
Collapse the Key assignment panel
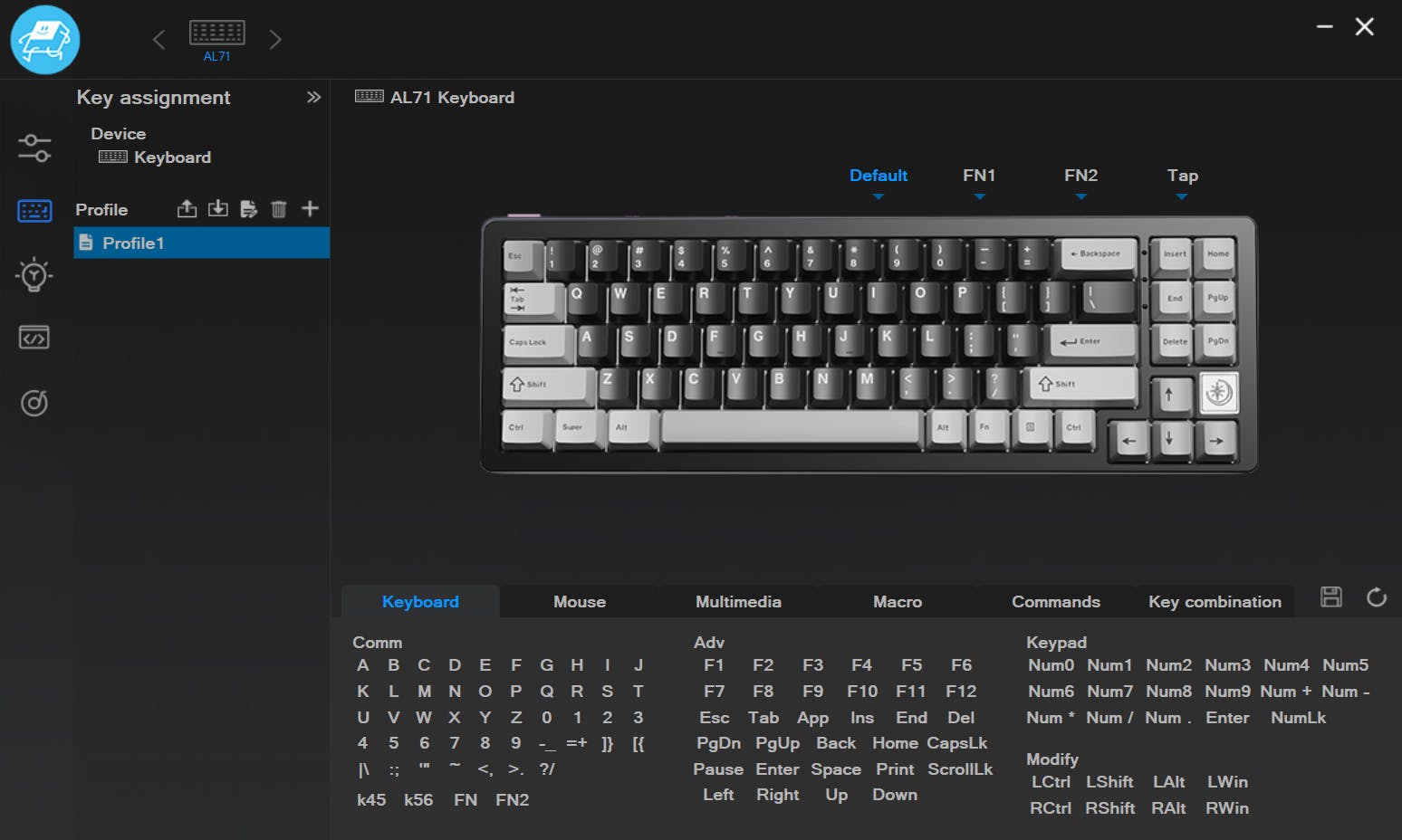coord(313,97)
